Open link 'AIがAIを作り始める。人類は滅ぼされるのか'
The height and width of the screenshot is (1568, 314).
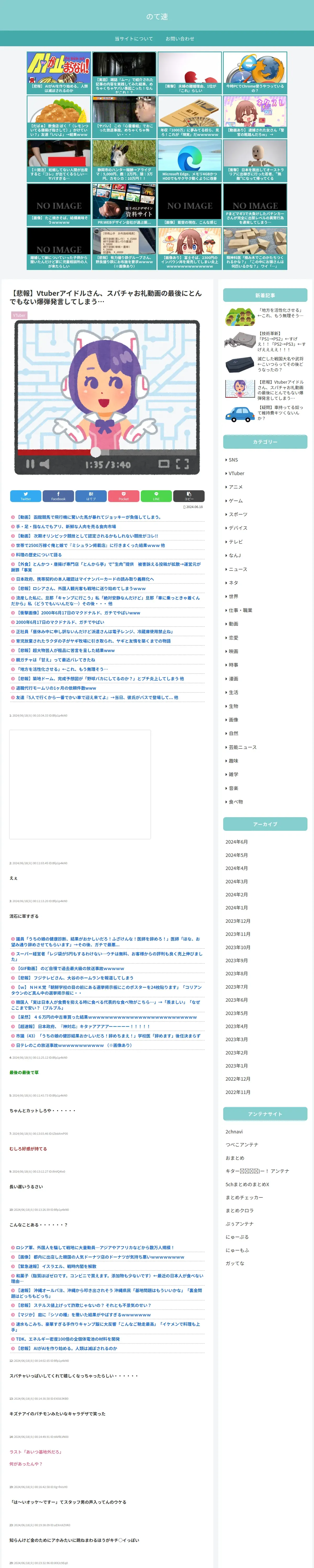(x=66, y=1348)
